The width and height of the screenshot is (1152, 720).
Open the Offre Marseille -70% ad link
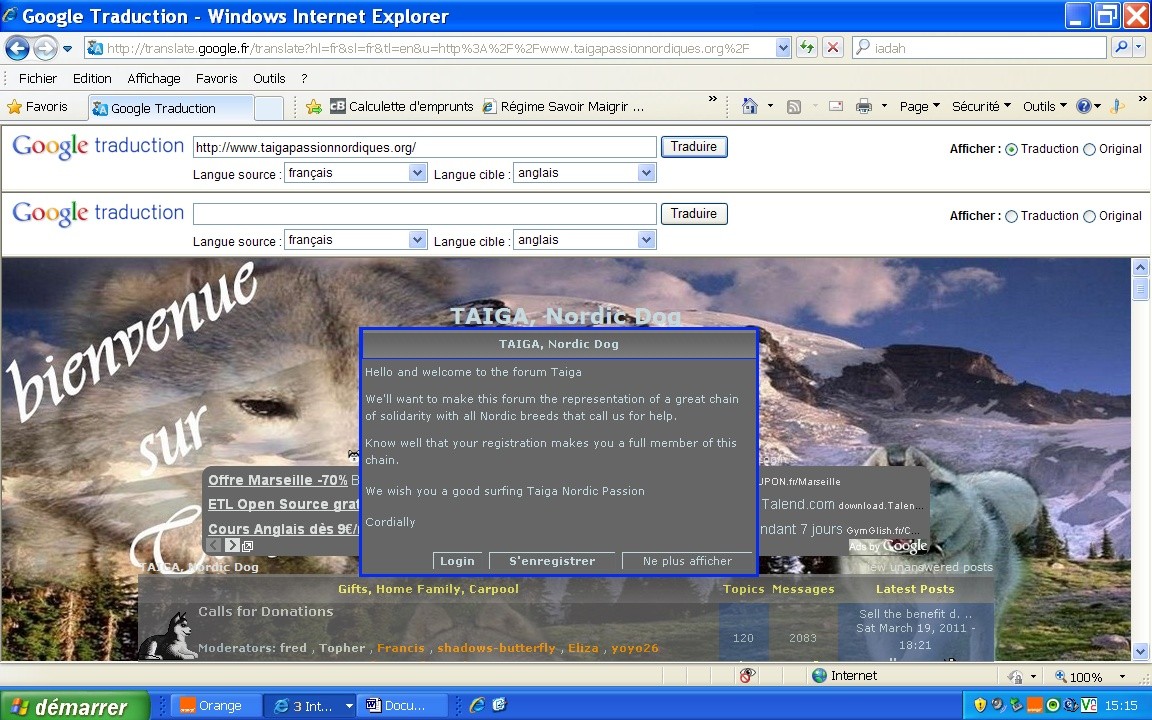click(278, 480)
